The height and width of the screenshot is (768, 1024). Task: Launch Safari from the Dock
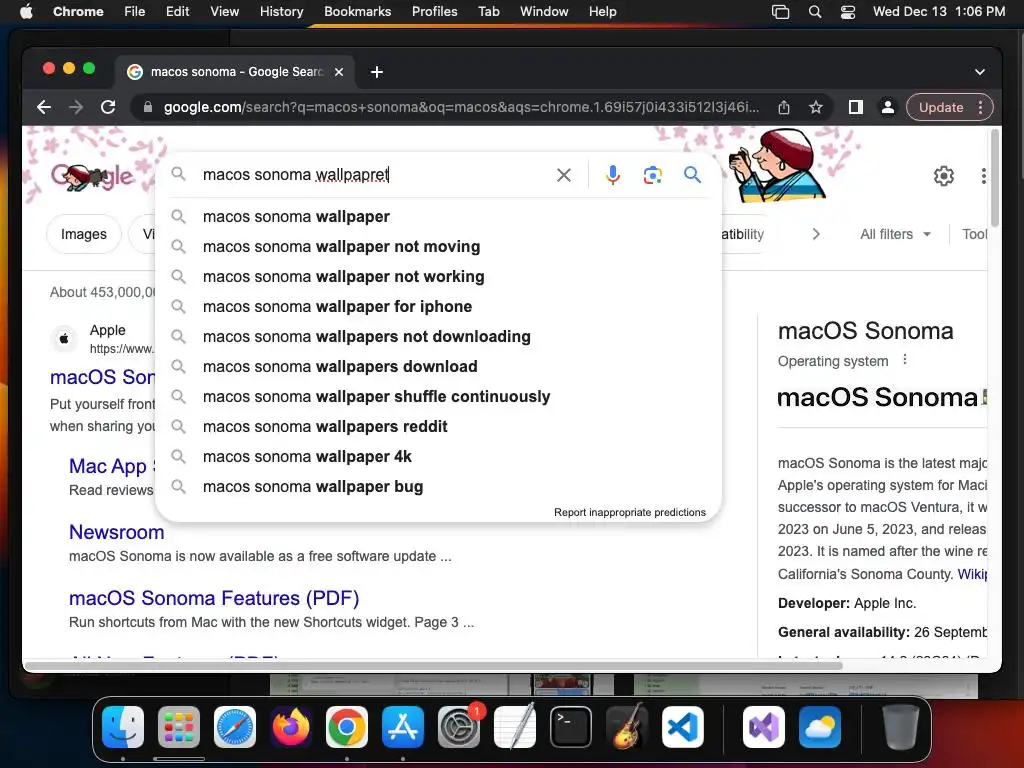(234, 727)
